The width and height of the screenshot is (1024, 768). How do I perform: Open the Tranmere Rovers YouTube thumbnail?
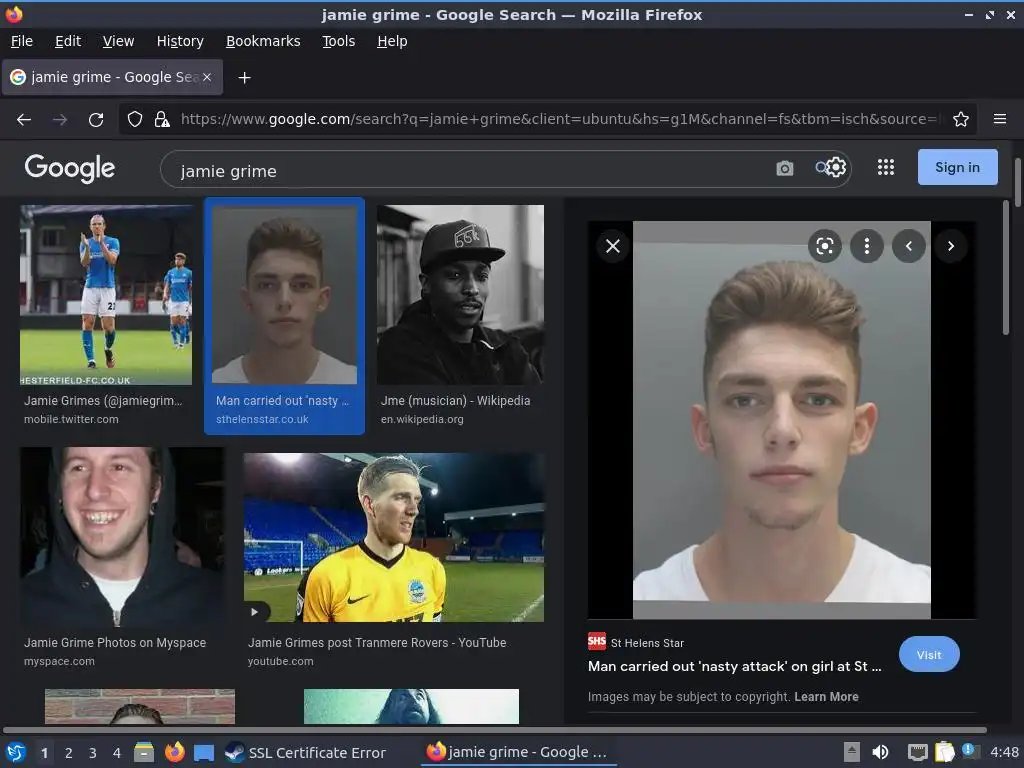[x=394, y=537]
